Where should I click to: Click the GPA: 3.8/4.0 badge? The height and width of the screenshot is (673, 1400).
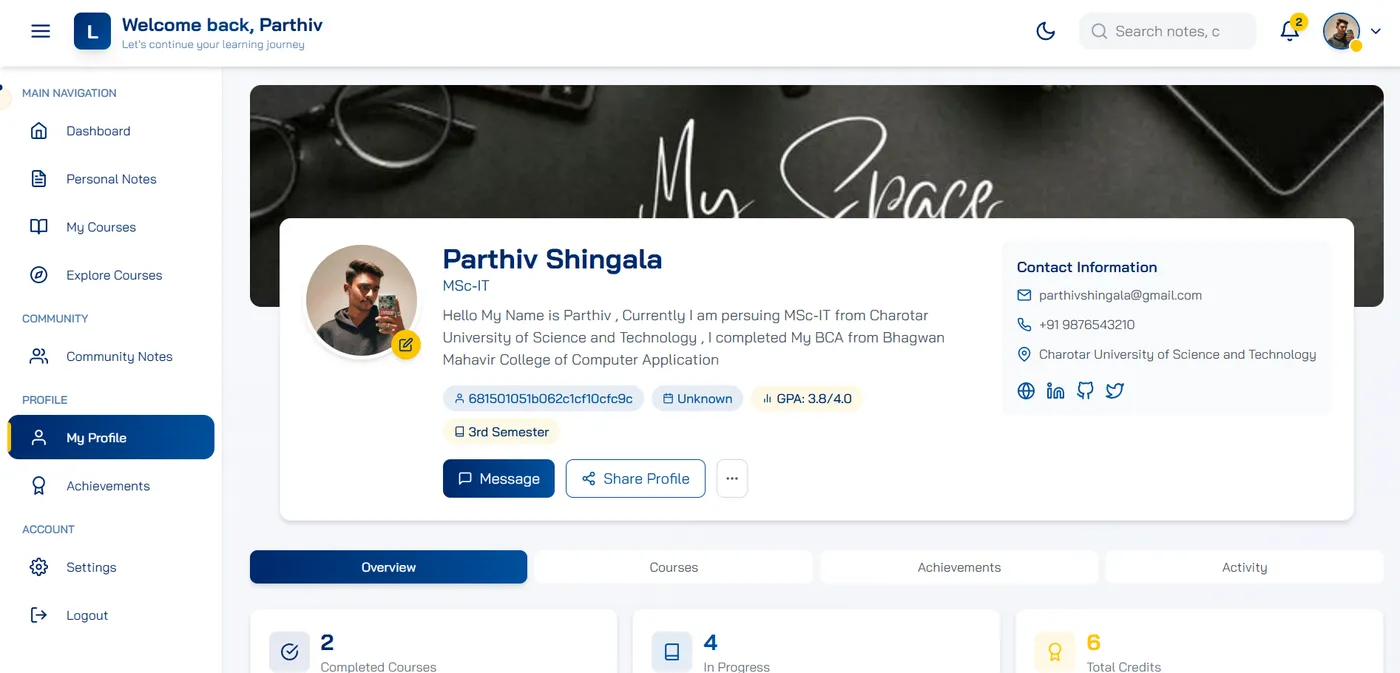(806, 398)
